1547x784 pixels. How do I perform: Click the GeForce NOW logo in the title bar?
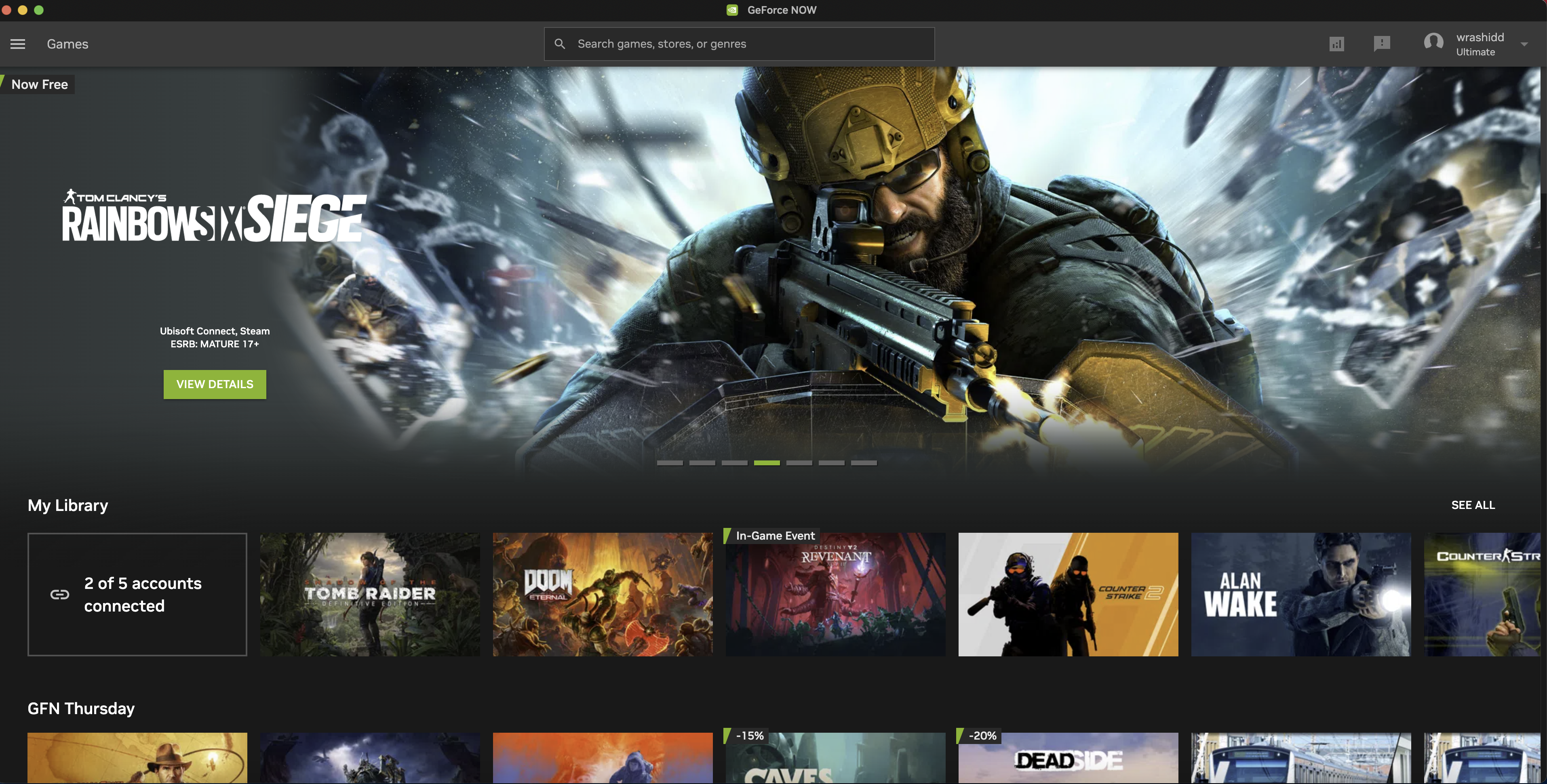tap(733, 10)
